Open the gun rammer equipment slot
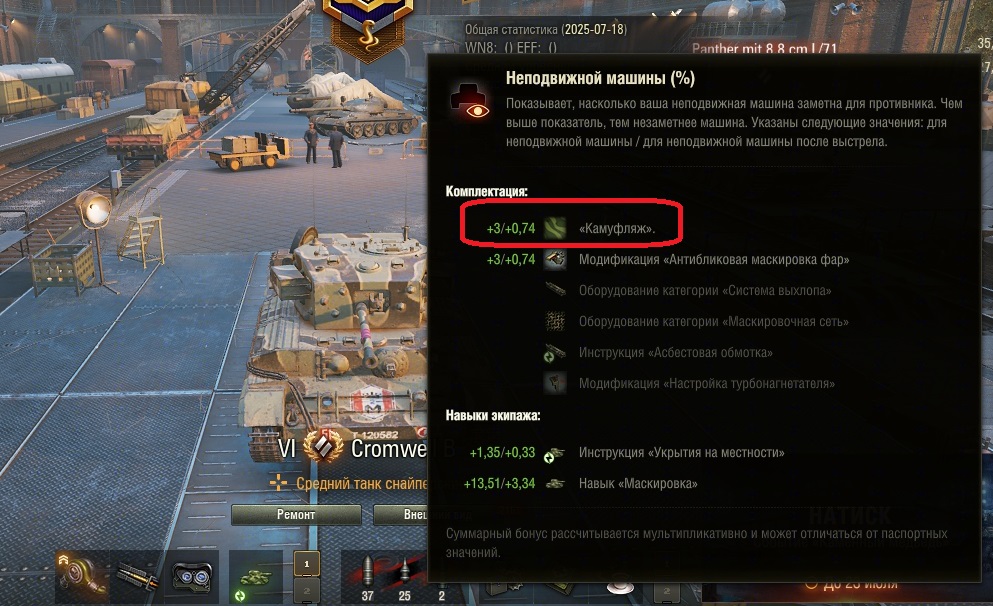993x606 pixels. pyautogui.click(x=137, y=576)
